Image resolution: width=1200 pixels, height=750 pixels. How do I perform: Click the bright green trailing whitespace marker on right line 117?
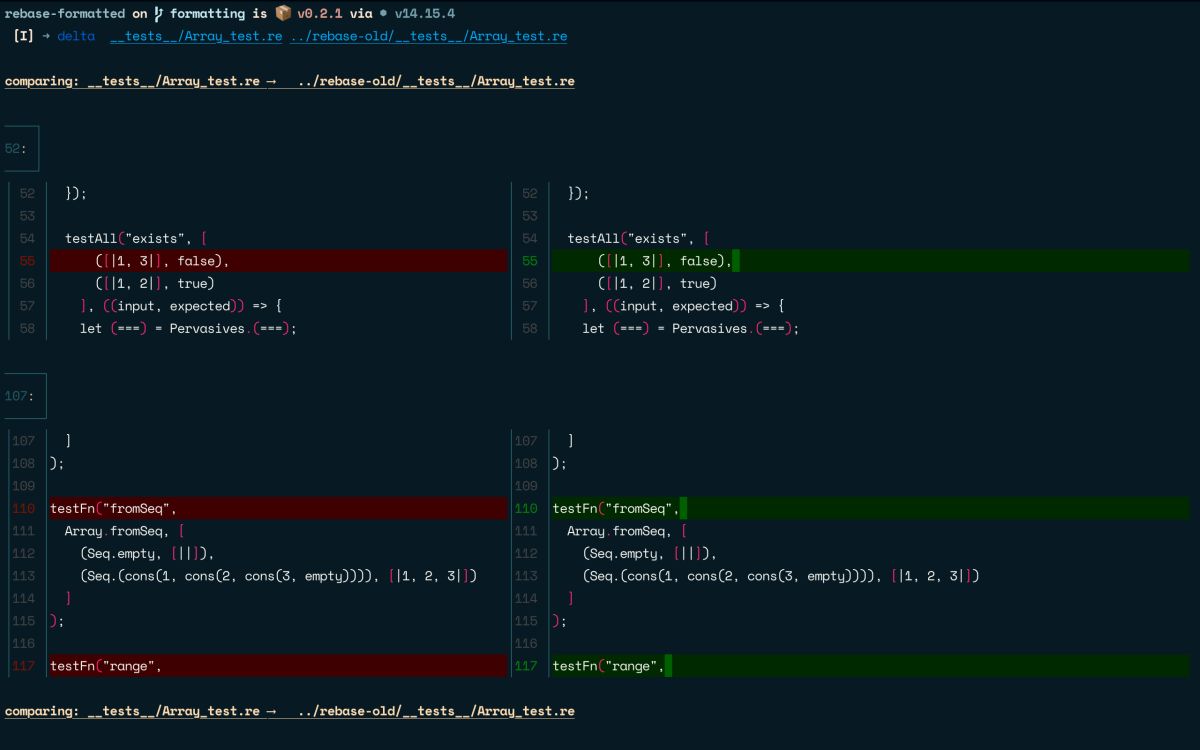(x=668, y=665)
